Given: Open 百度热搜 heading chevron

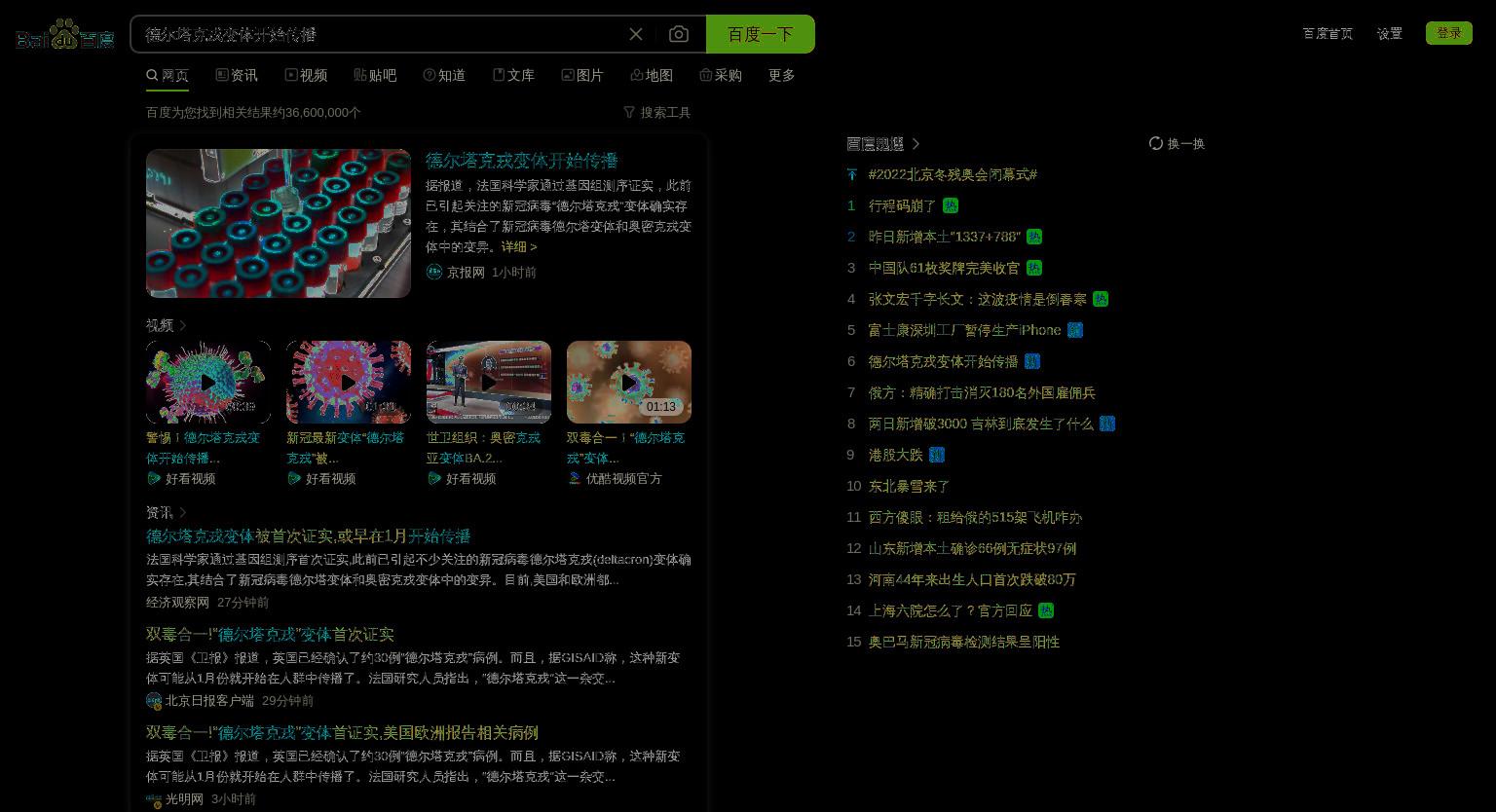Looking at the screenshot, I should click(x=916, y=143).
